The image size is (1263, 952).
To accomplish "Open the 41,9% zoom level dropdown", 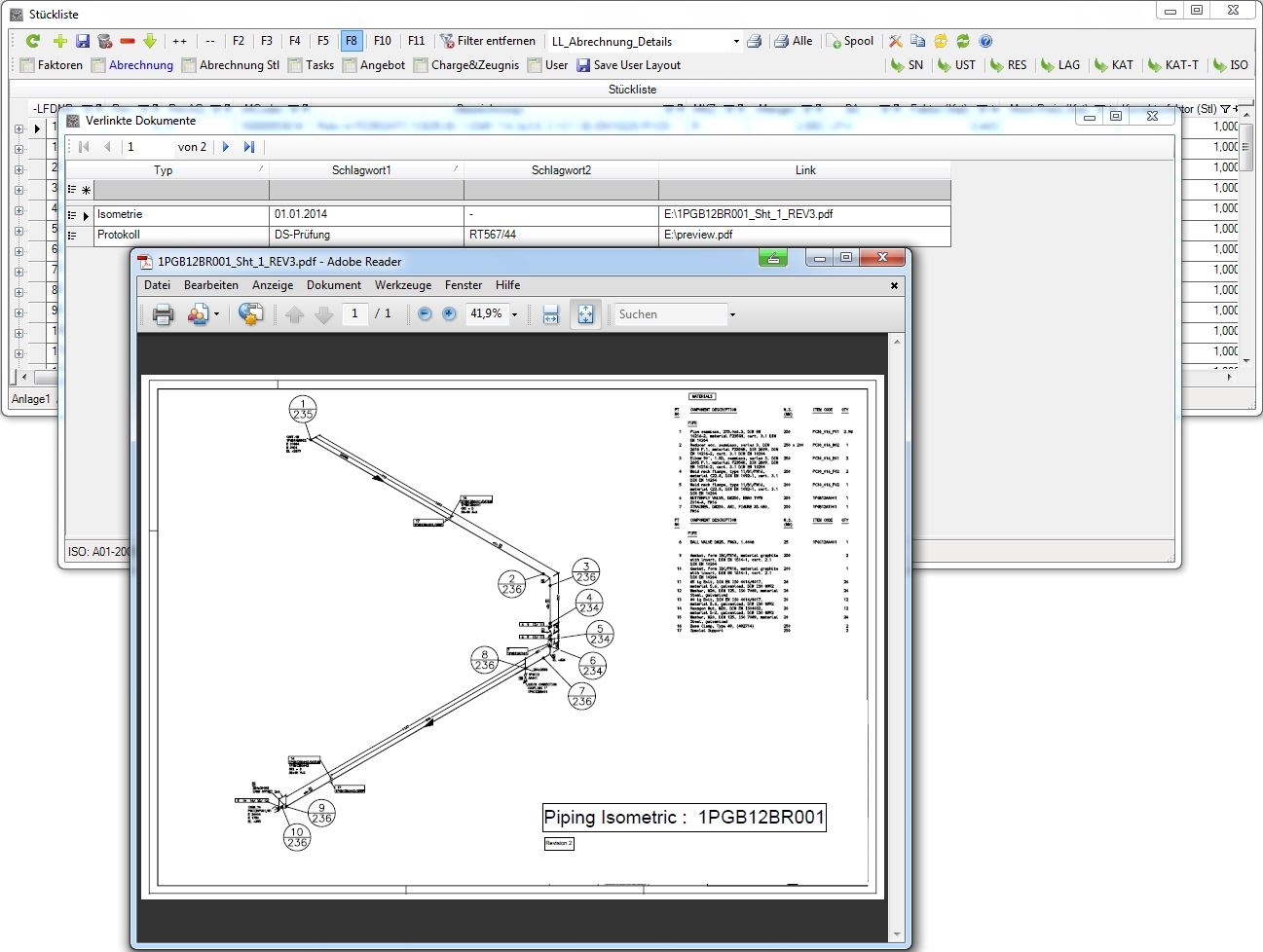I will [515, 315].
